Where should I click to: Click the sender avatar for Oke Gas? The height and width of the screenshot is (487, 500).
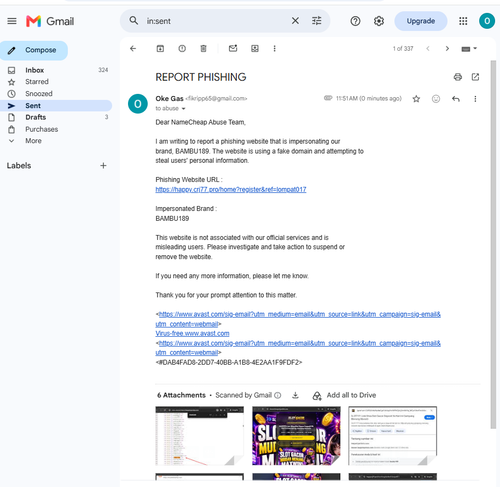point(138,104)
